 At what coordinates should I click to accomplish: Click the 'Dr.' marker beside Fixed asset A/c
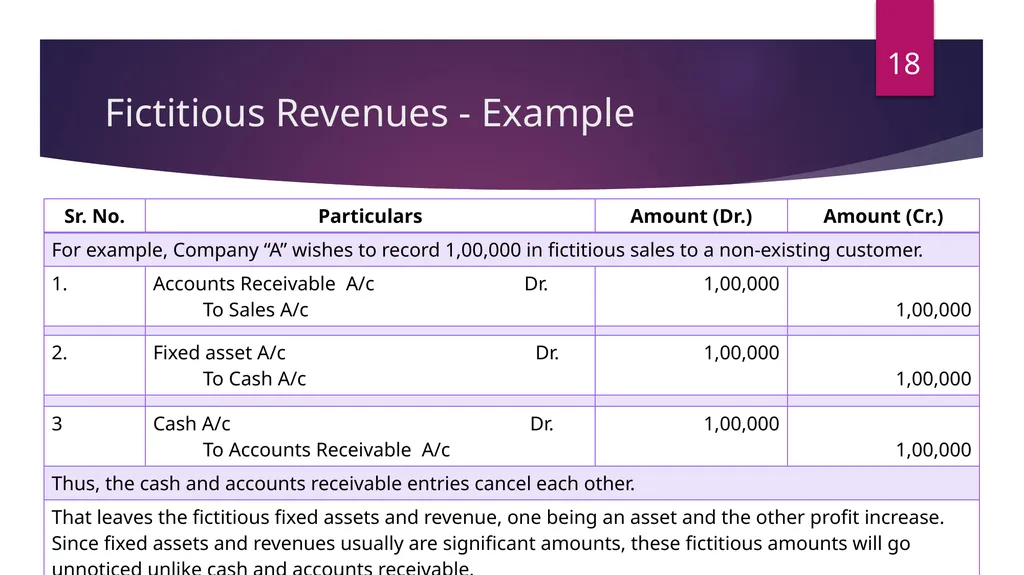(547, 353)
